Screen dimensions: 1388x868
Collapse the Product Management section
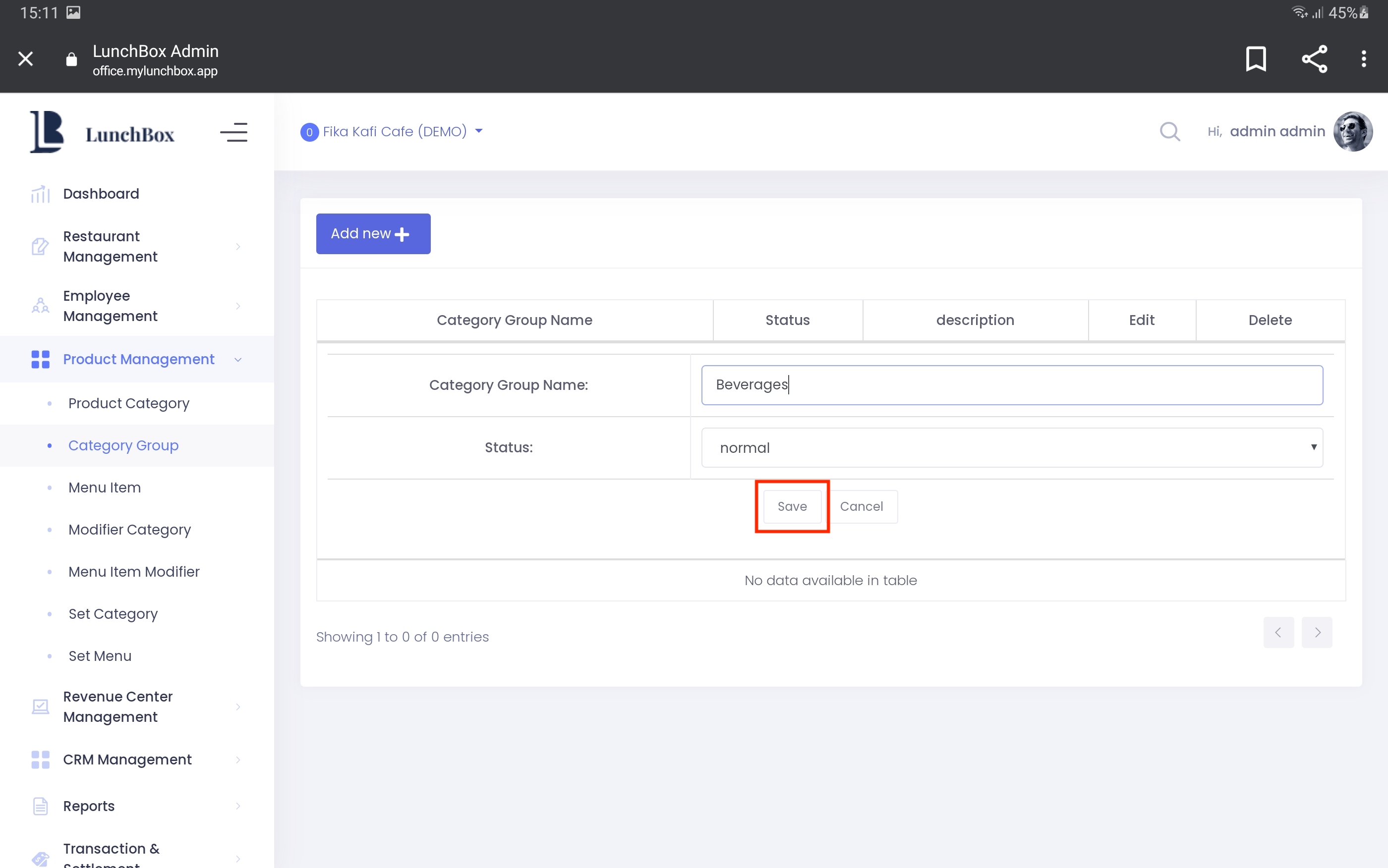click(x=138, y=359)
